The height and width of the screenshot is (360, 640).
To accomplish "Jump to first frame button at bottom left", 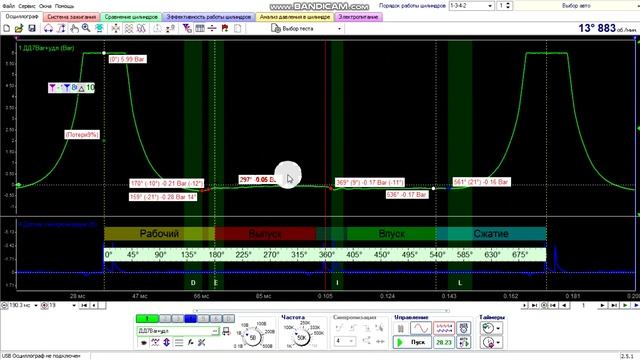I will coord(84,305).
